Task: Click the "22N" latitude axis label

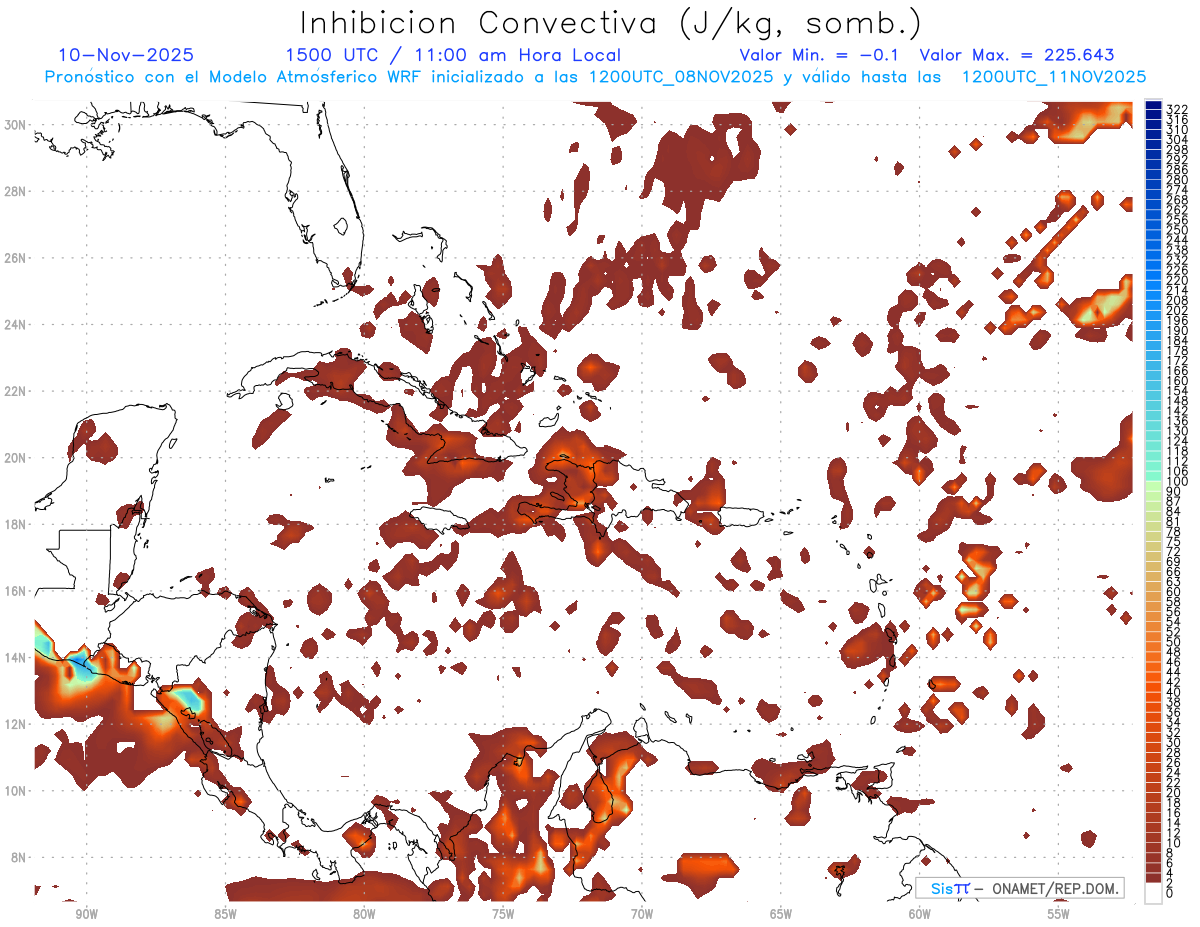Action: (15, 391)
